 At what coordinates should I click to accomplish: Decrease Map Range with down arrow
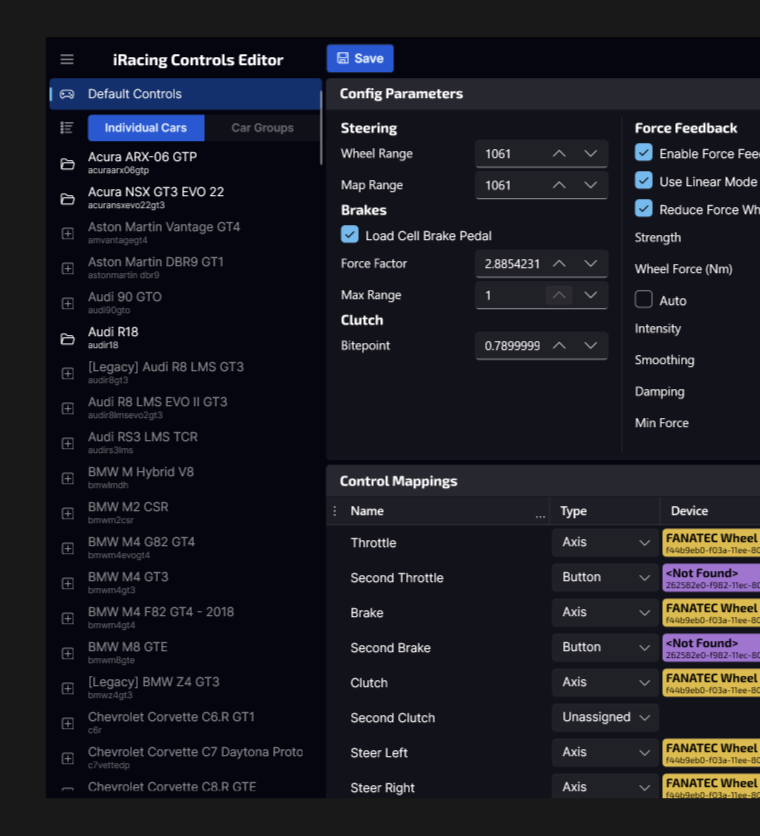[x=590, y=185]
